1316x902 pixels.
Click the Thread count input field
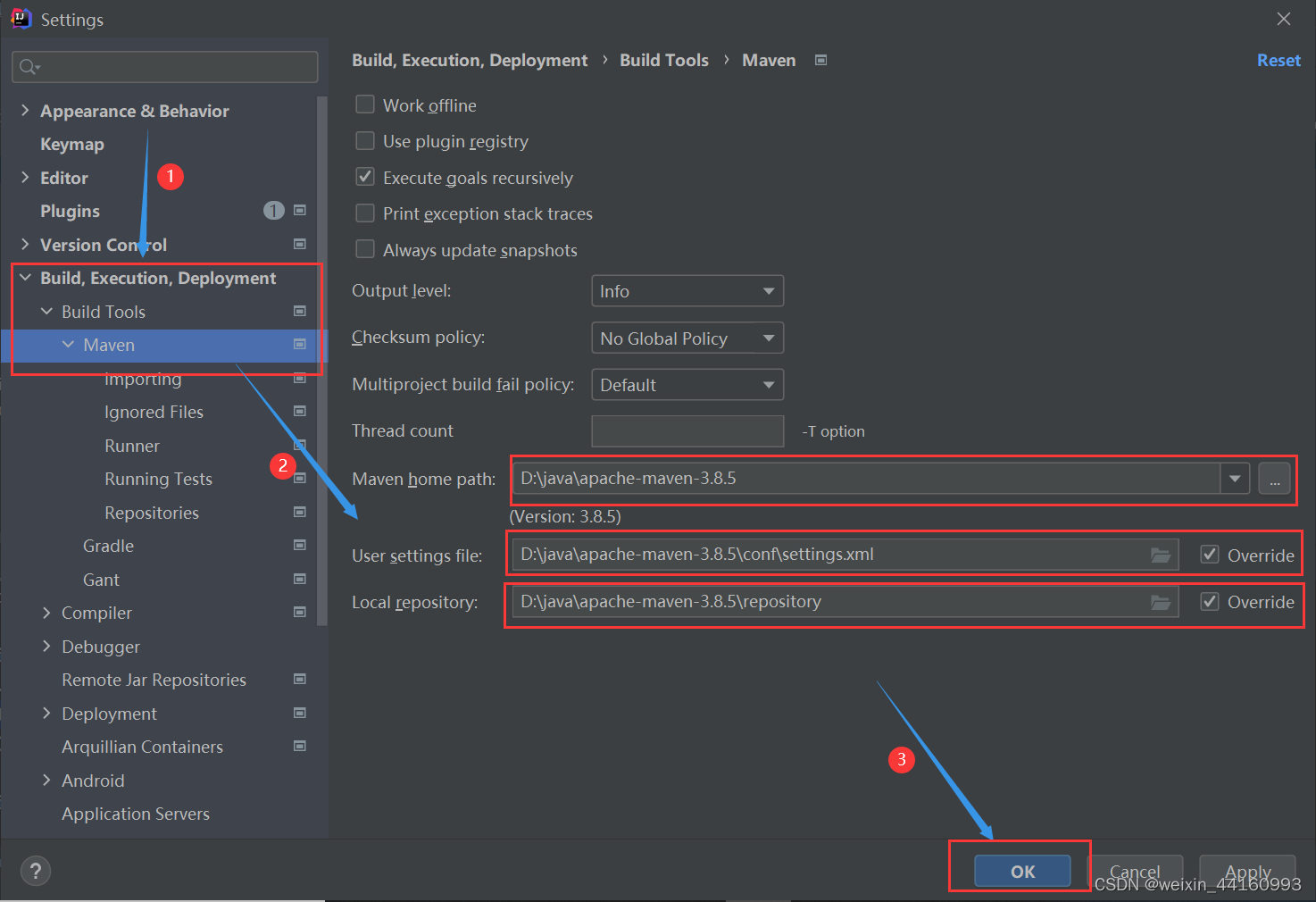tap(687, 430)
